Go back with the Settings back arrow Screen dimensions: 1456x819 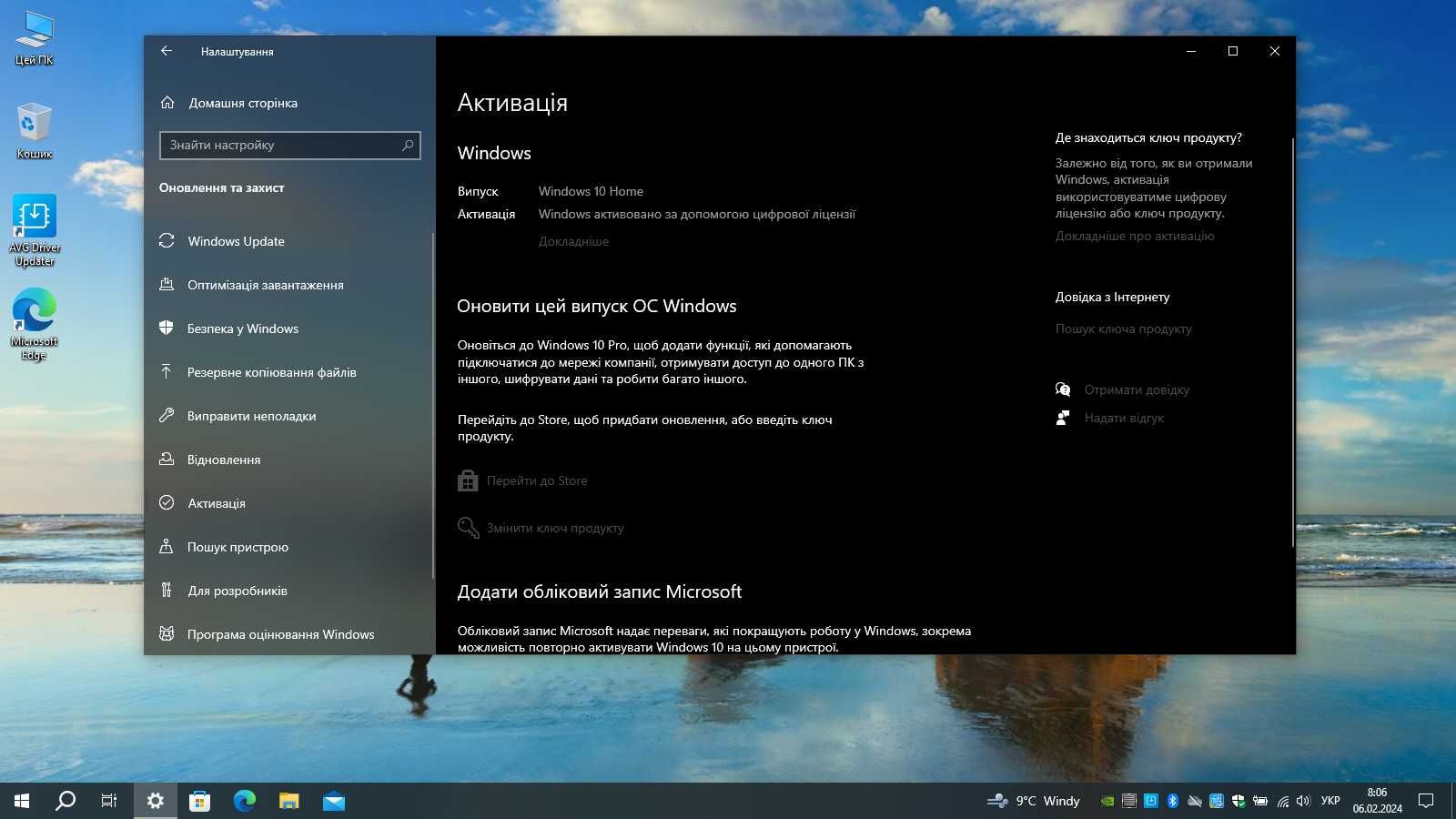(x=167, y=51)
